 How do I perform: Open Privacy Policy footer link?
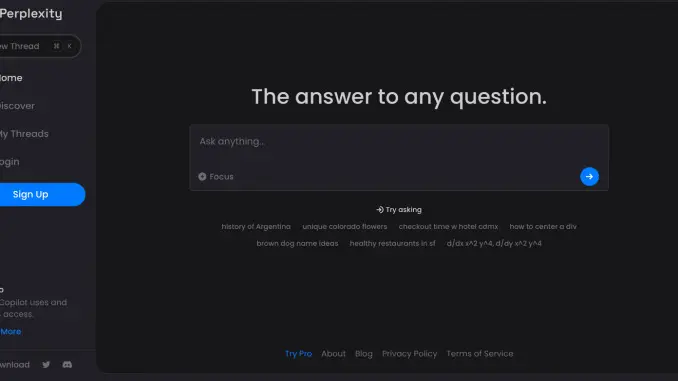(x=409, y=354)
